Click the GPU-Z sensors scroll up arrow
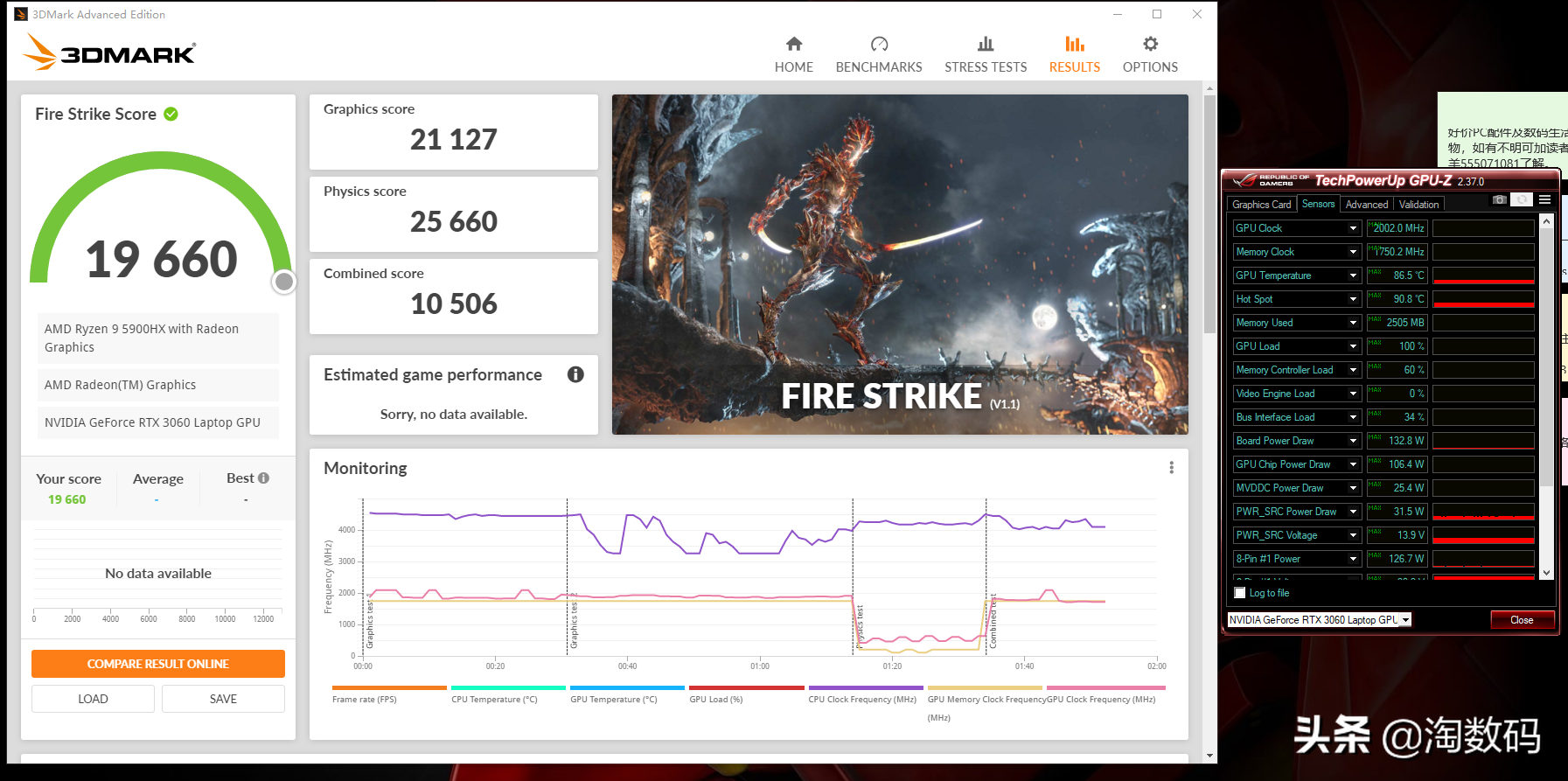Image resolution: width=1568 pixels, height=781 pixels. pos(1546,221)
